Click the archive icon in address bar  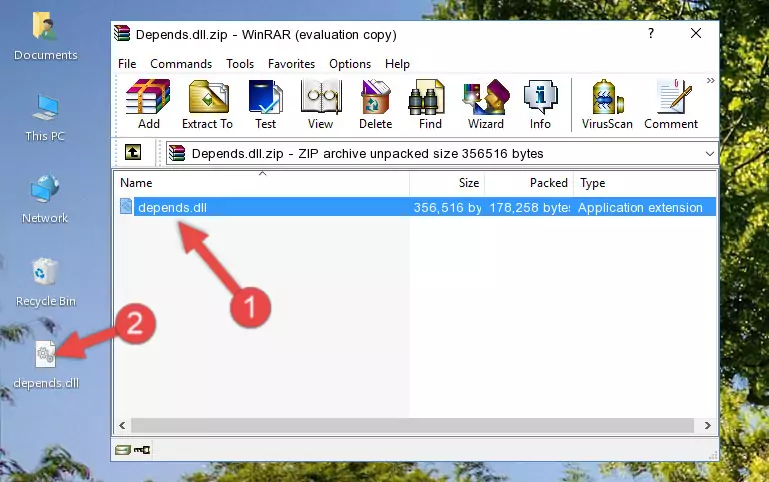(177, 153)
